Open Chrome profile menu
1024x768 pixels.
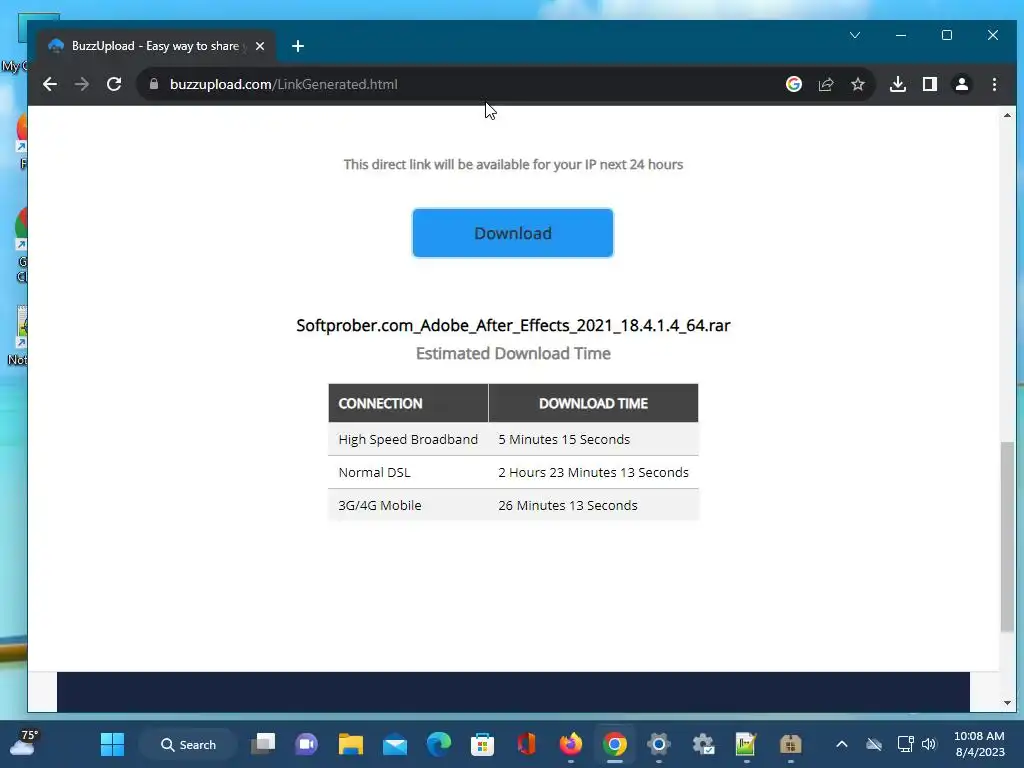click(961, 84)
